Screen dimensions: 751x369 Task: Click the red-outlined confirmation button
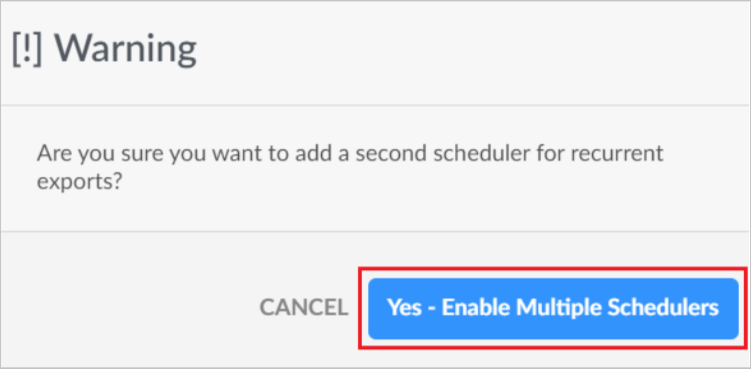(x=553, y=309)
